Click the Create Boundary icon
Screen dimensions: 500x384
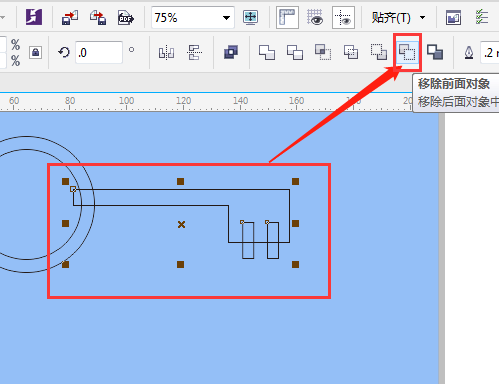[435, 52]
